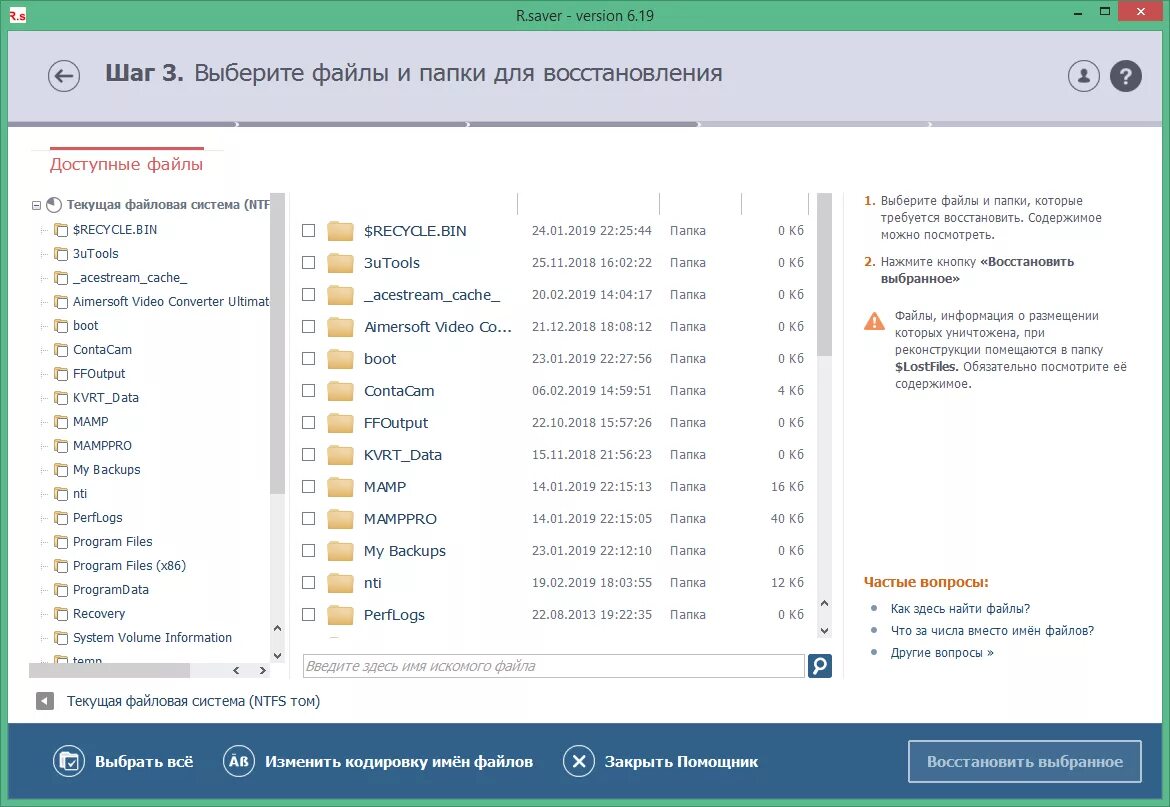Click the tree scroll right arrow
The width and height of the screenshot is (1170, 807).
tap(263, 671)
